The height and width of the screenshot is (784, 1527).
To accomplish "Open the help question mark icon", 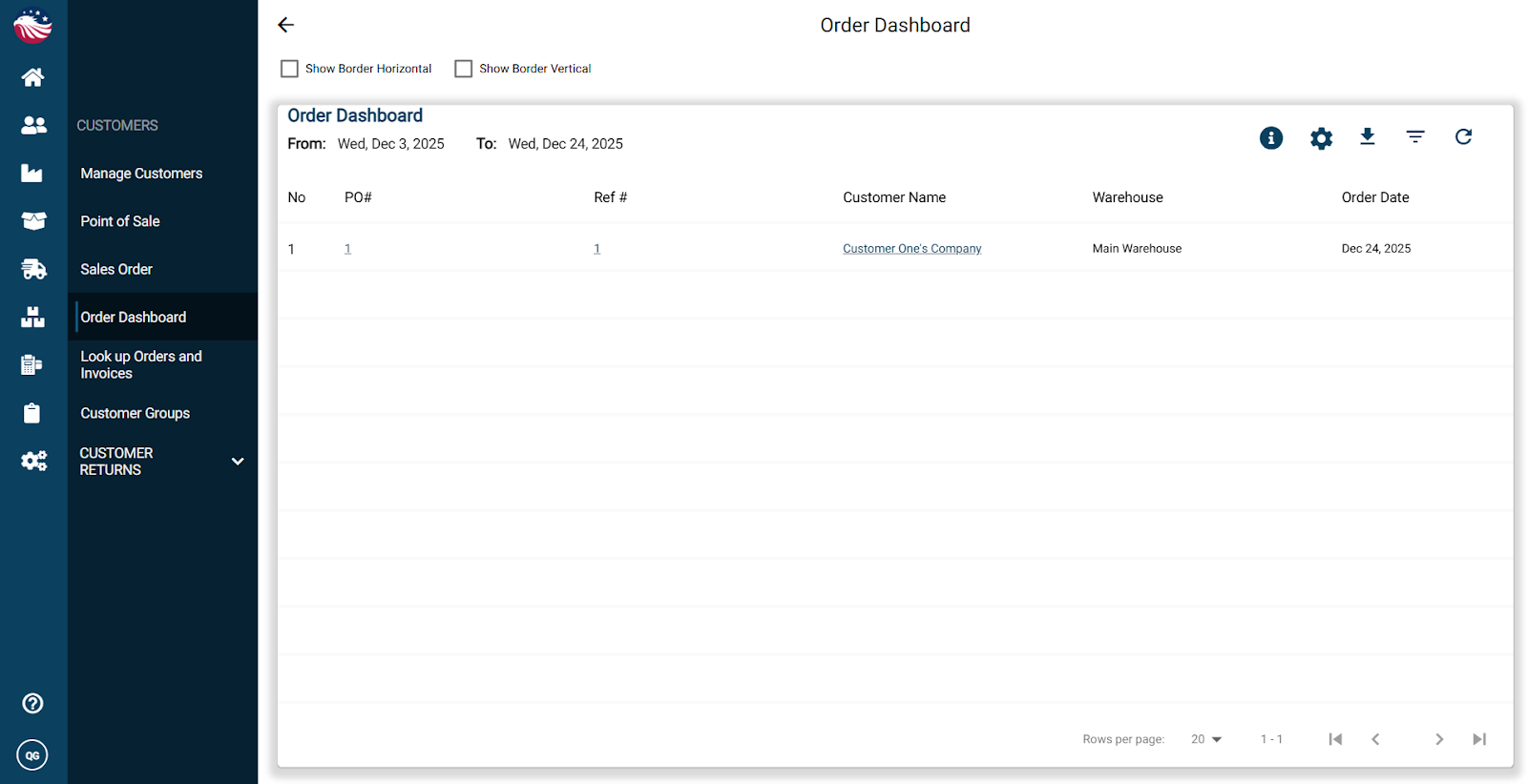I will (x=32, y=704).
